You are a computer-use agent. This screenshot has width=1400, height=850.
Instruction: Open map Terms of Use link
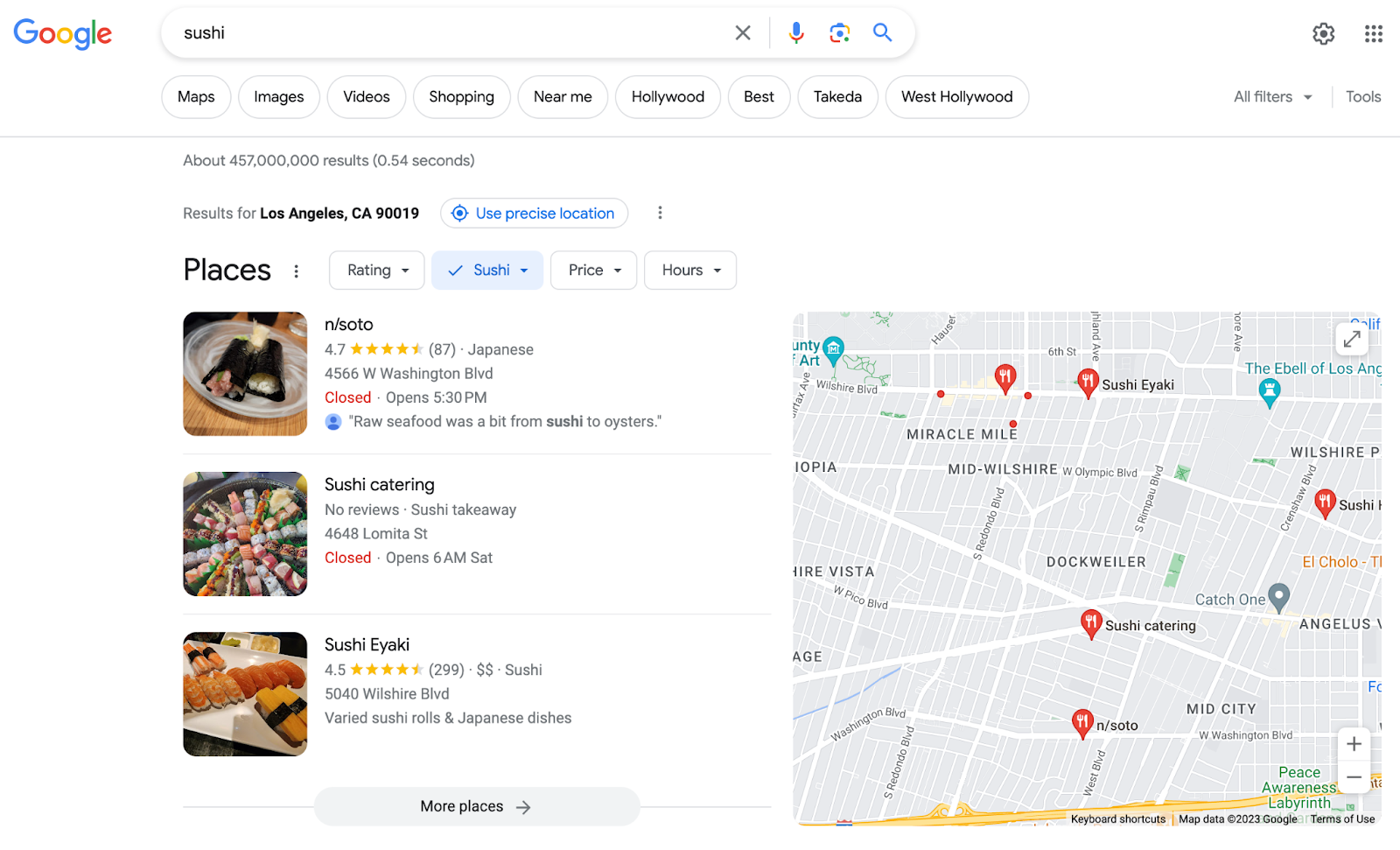tap(1342, 819)
